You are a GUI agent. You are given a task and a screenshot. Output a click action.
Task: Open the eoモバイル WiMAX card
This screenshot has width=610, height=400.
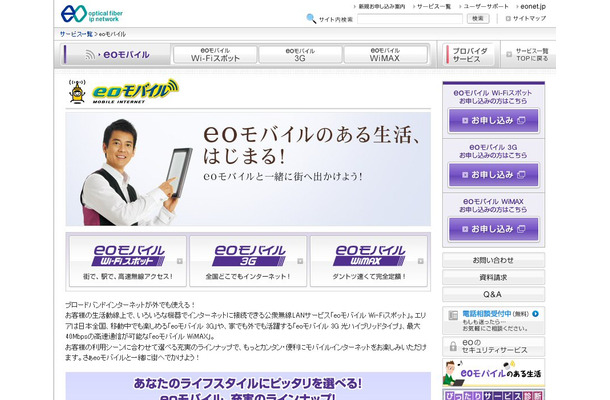click(x=368, y=261)
